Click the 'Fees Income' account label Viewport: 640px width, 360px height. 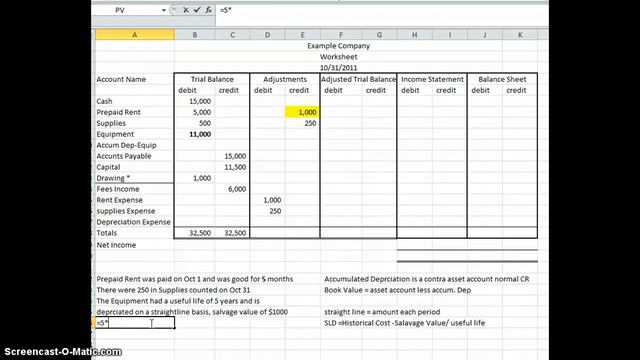[118, 189]
